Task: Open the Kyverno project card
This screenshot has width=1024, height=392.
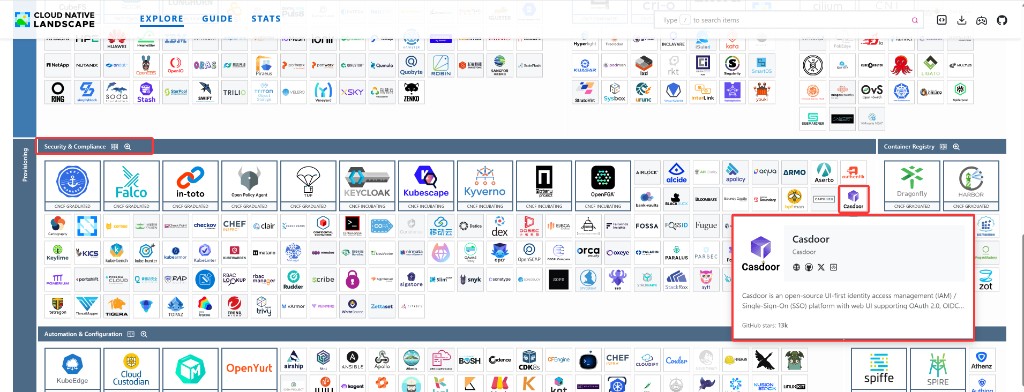Action: click(485, 186)
